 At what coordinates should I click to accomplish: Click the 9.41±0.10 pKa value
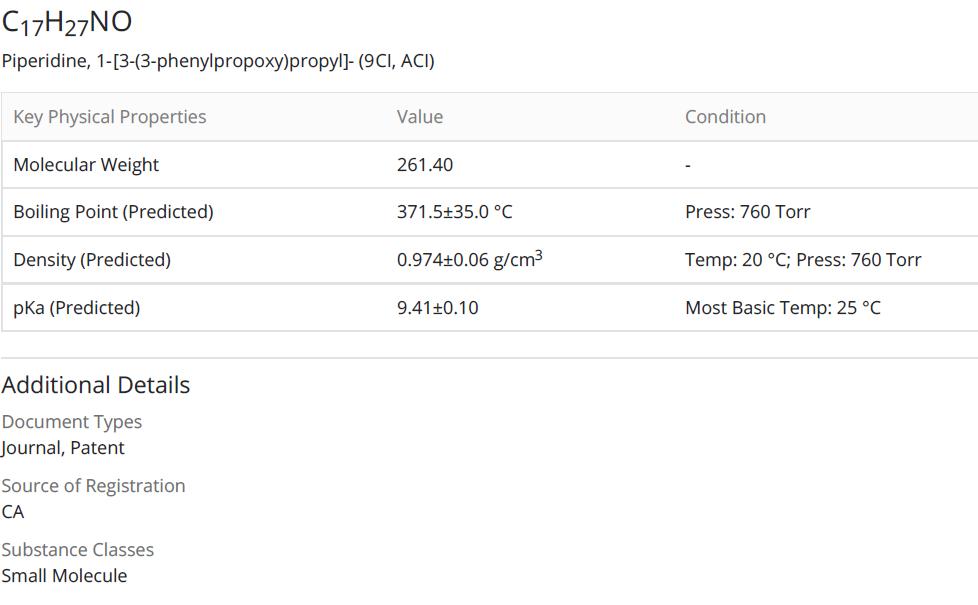[437, 308]
